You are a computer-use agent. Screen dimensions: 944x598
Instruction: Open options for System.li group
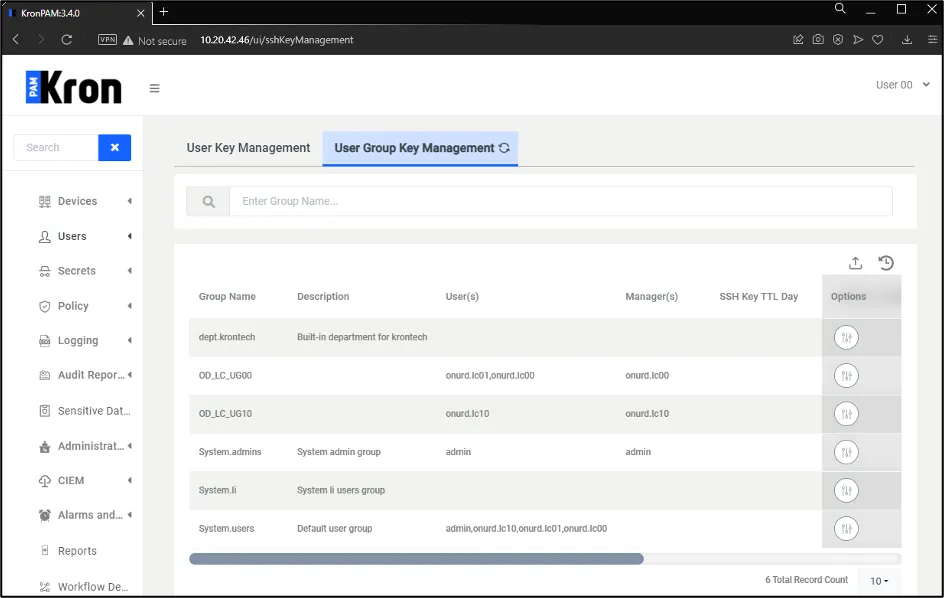point(846,490)
